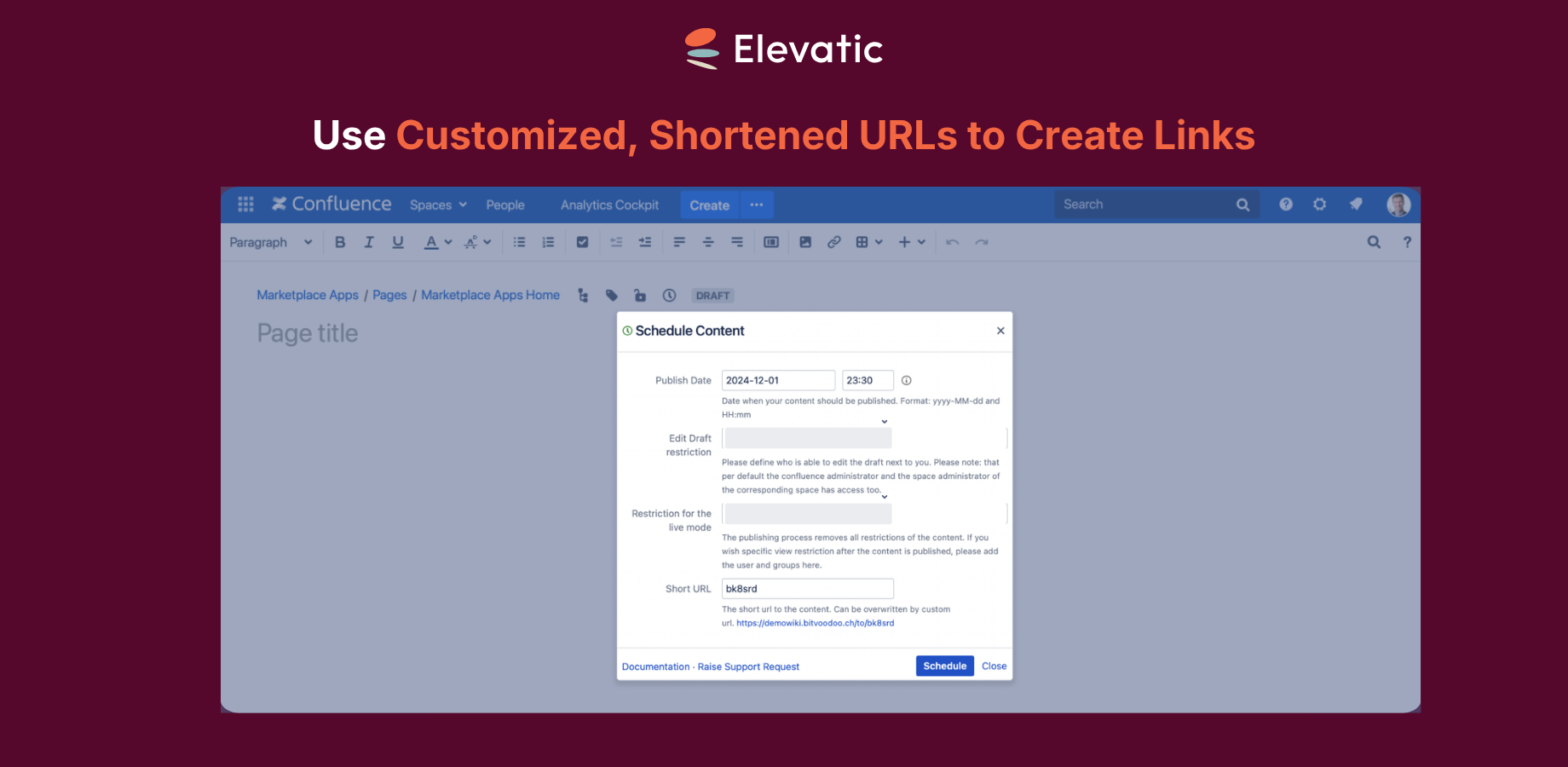The width and height of the screenshot is (1568, 767).
Task: Expand the Spaces dropdown
Action: [437, 205]
